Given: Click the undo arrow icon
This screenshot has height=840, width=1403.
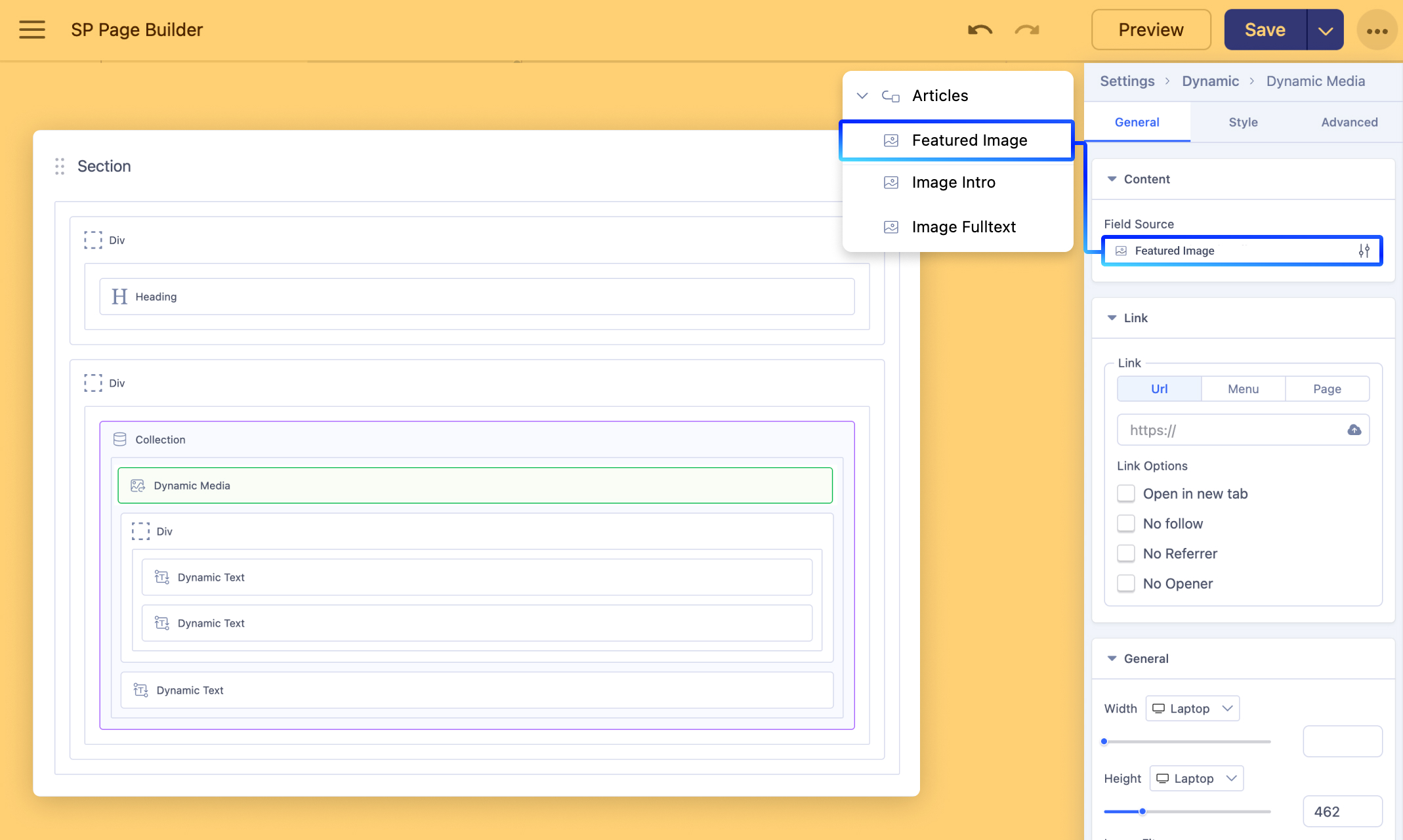Looking at the screenshot, I should coord(980,30).
